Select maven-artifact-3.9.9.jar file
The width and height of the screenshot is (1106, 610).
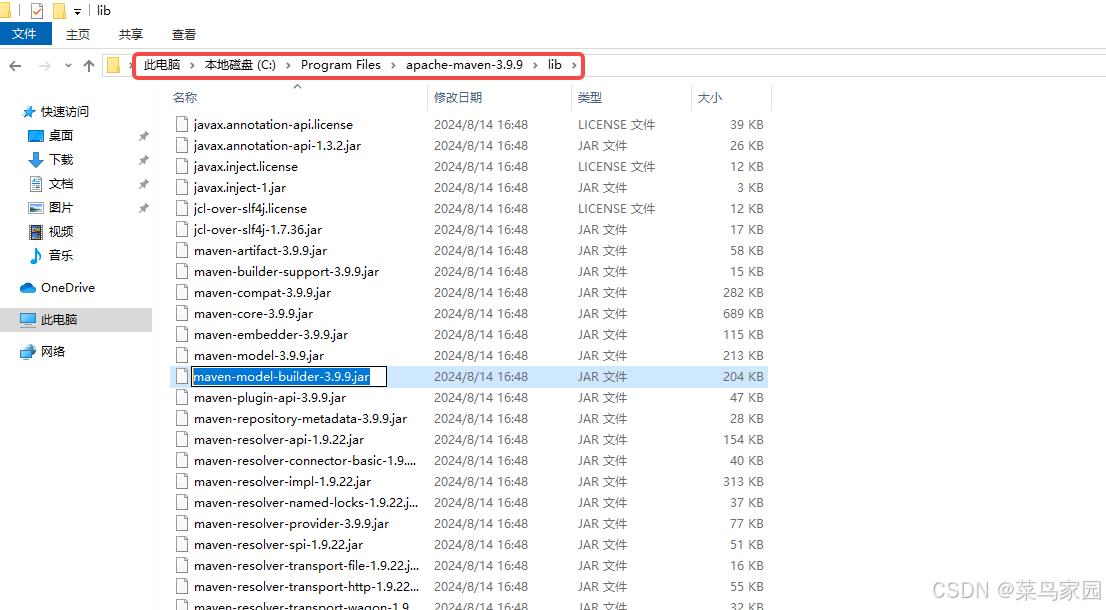pos(260,251)
